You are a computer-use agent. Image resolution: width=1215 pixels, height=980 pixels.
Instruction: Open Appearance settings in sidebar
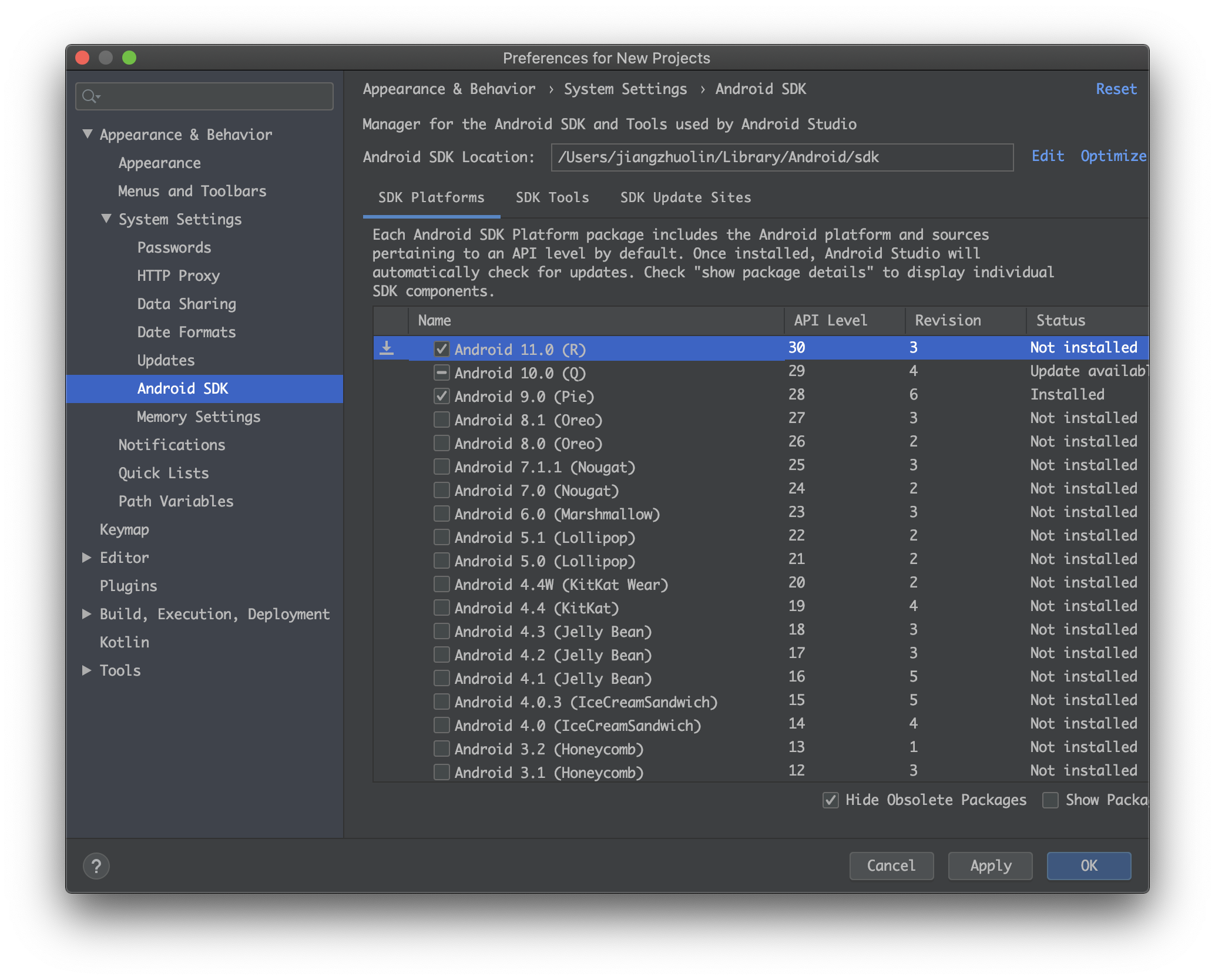(x=159, y=163)
